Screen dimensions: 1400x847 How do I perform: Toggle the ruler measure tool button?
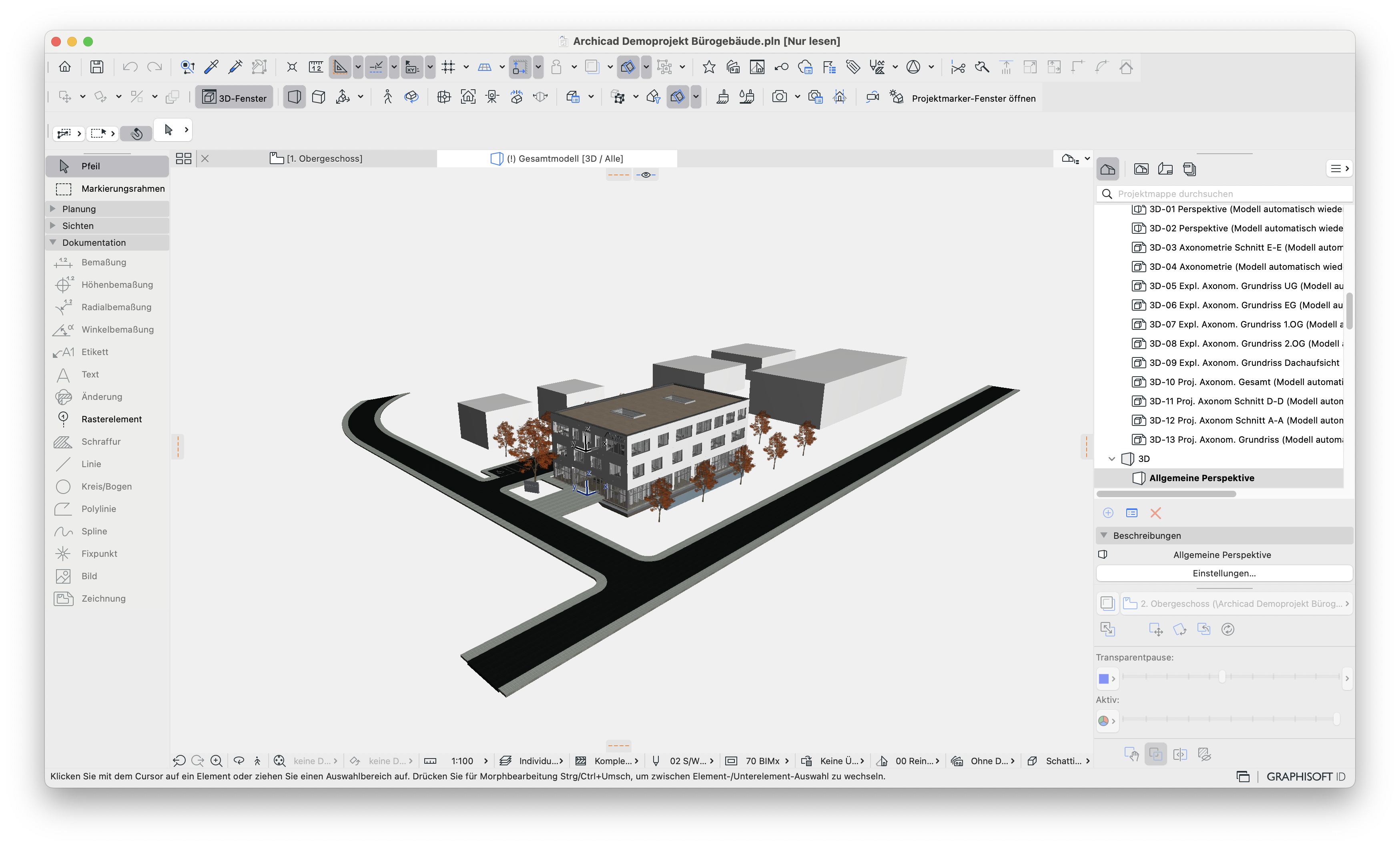[316, 67]
